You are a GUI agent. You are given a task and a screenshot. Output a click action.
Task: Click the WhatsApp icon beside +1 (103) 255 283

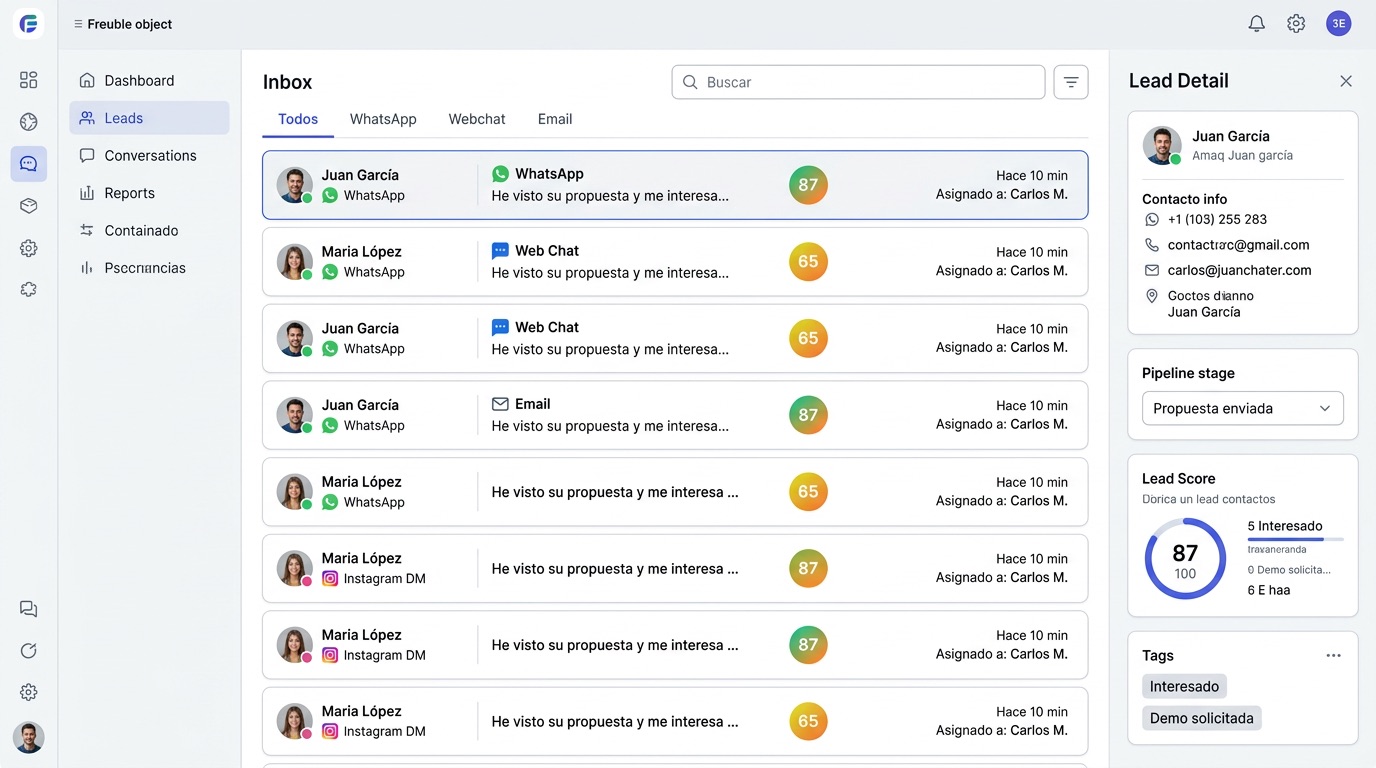[x=1152, y=219]
